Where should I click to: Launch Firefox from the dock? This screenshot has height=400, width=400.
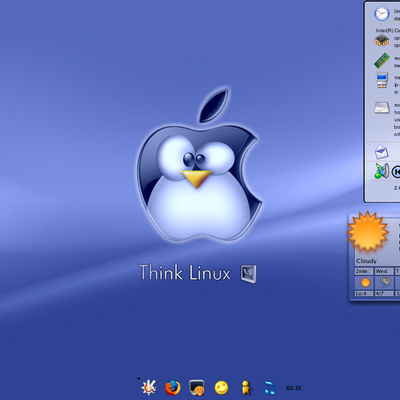click(x=173, y=388)
